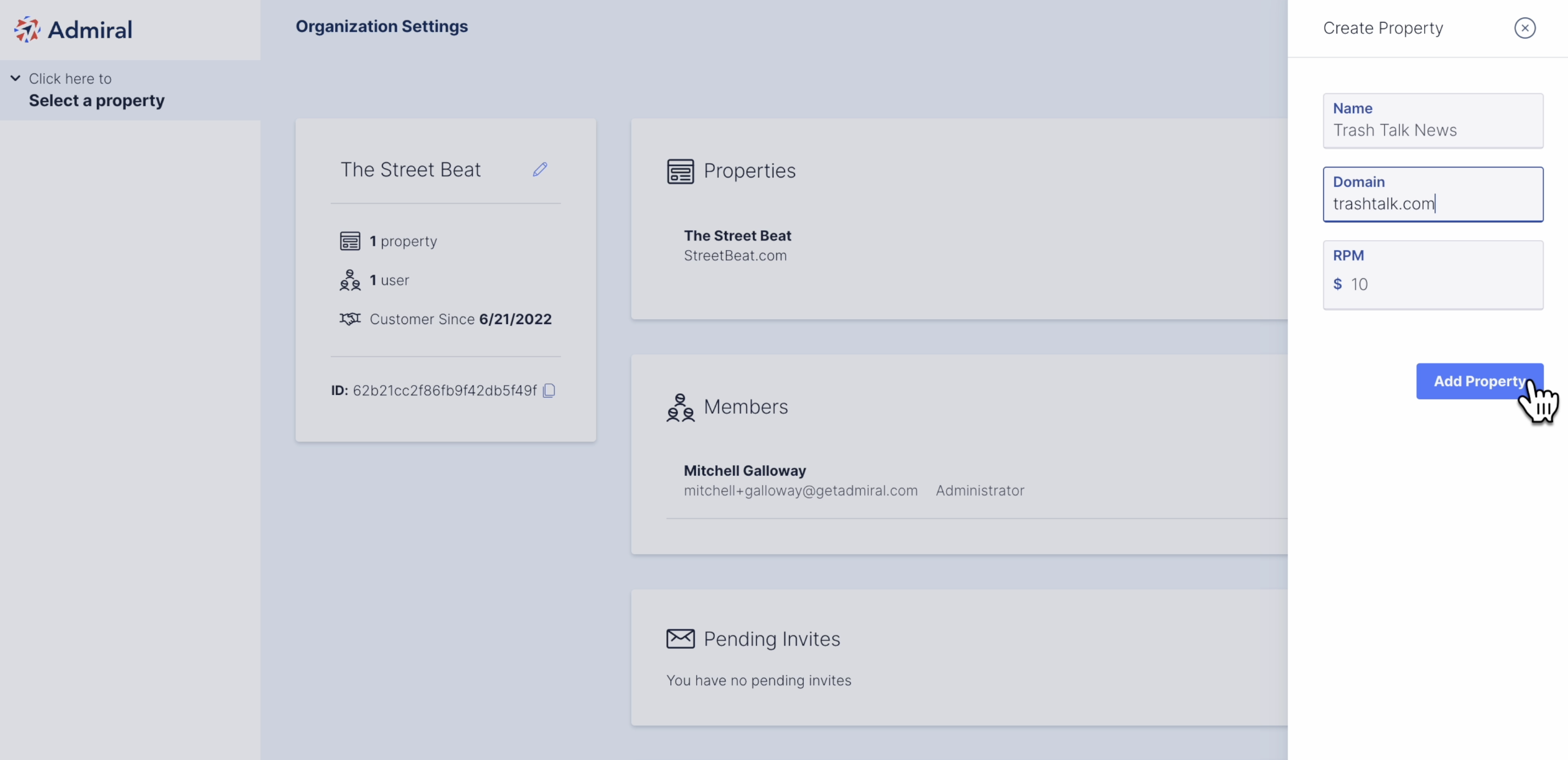The image size is (1568, 760).
Task: Click the Properties section icon
Action: tap(681, 171)
